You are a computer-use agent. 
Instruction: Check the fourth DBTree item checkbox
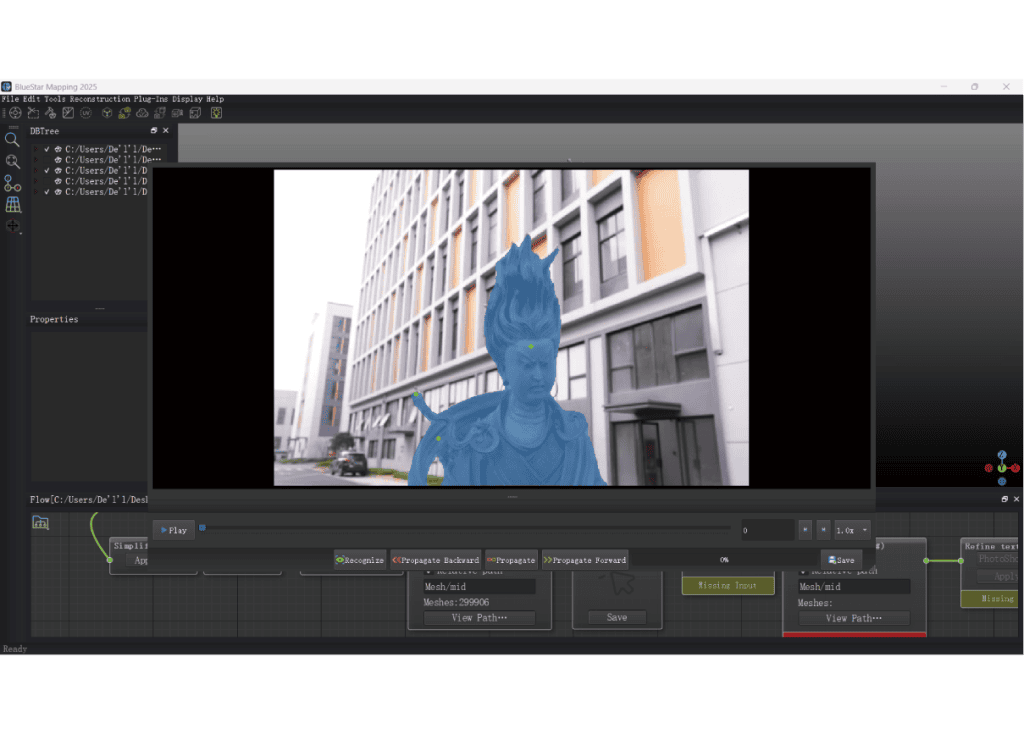[47, 181]
